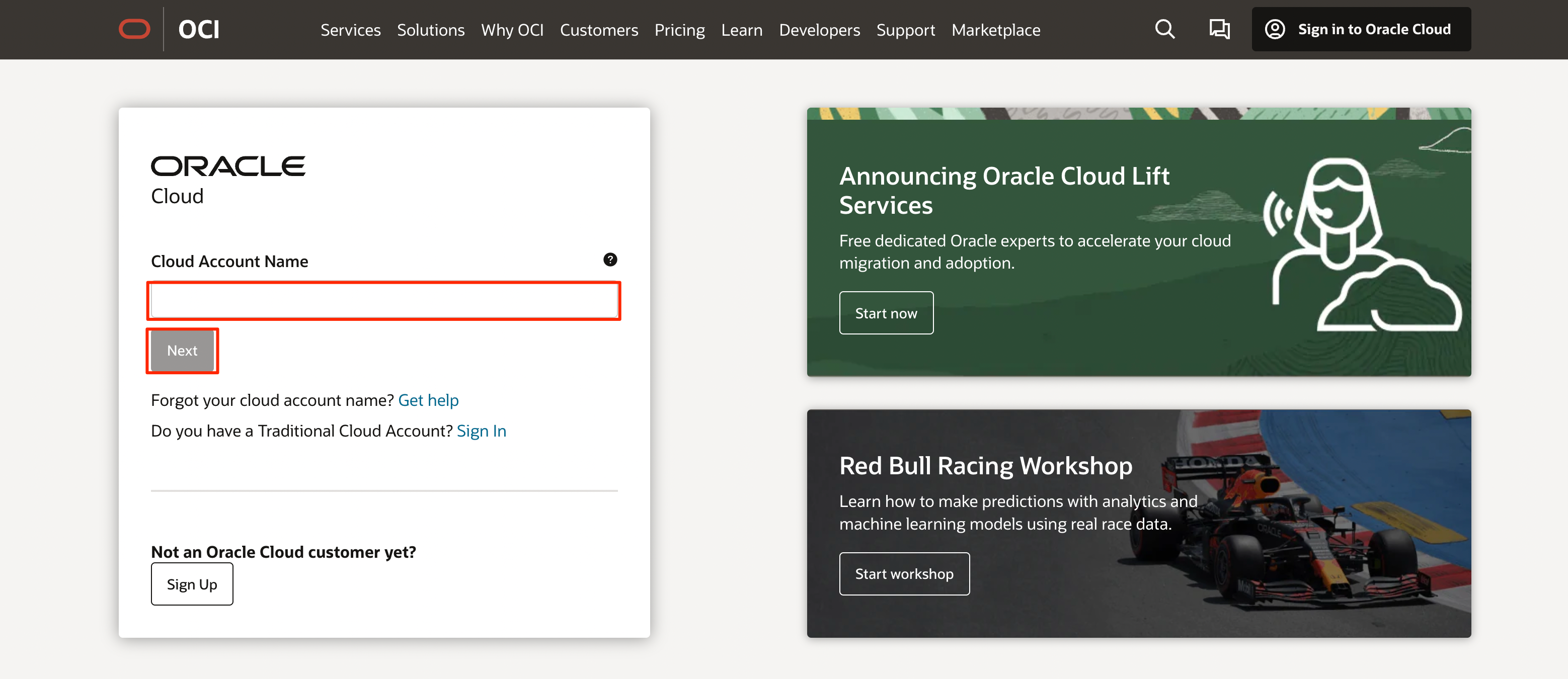This screenshot has height=679, width=1568.
Task: Open the Solutions menu
Action: coord(430,30)
